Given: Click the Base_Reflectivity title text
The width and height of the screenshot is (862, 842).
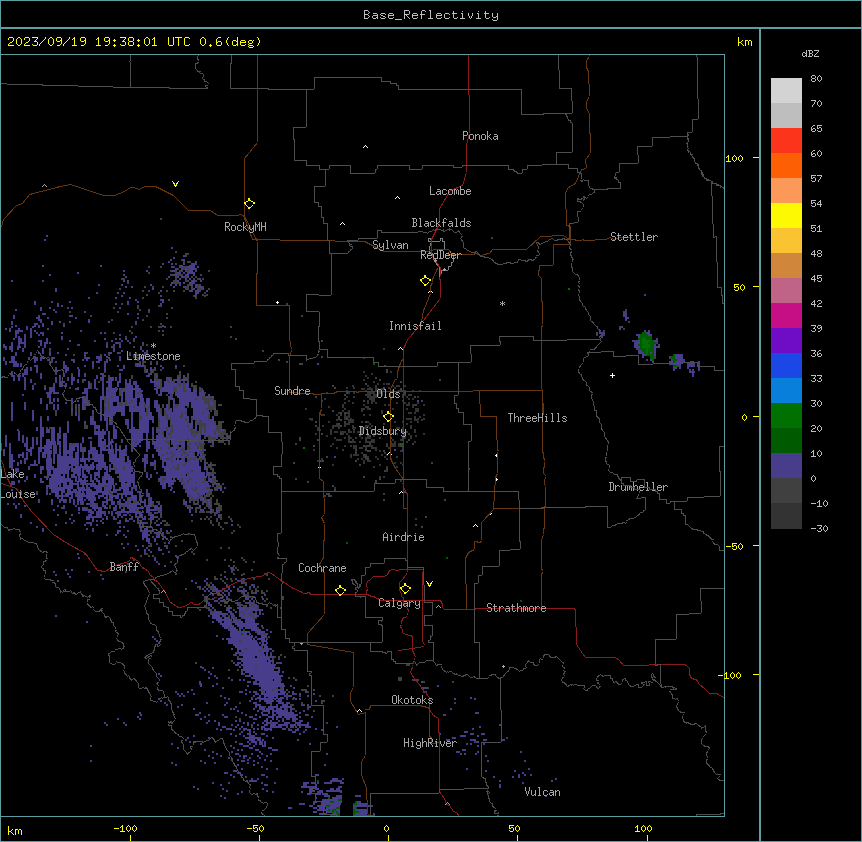Looking at the screenshot, I should 431,15.
